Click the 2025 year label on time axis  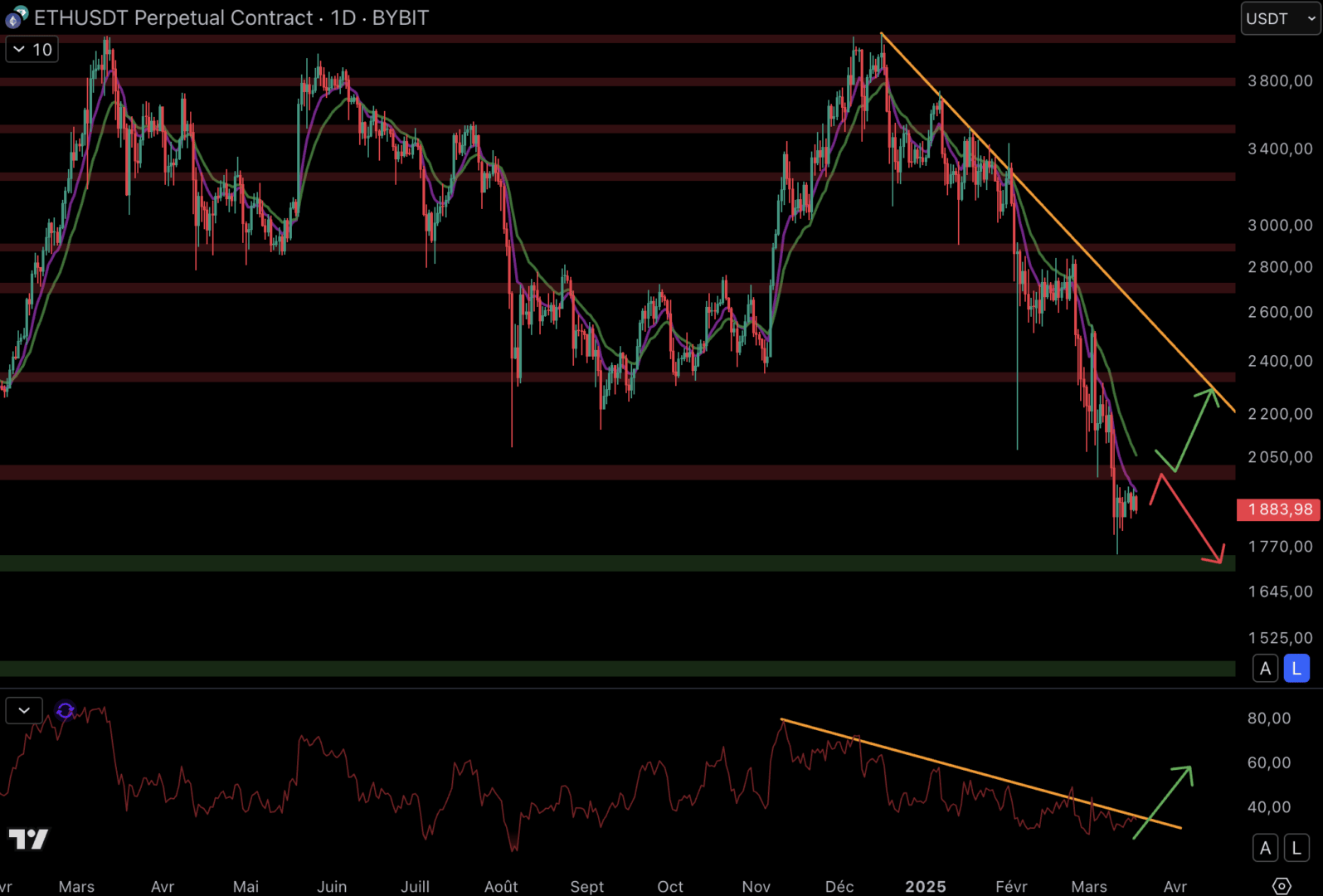pyautogui.click(x=925, y=886)
